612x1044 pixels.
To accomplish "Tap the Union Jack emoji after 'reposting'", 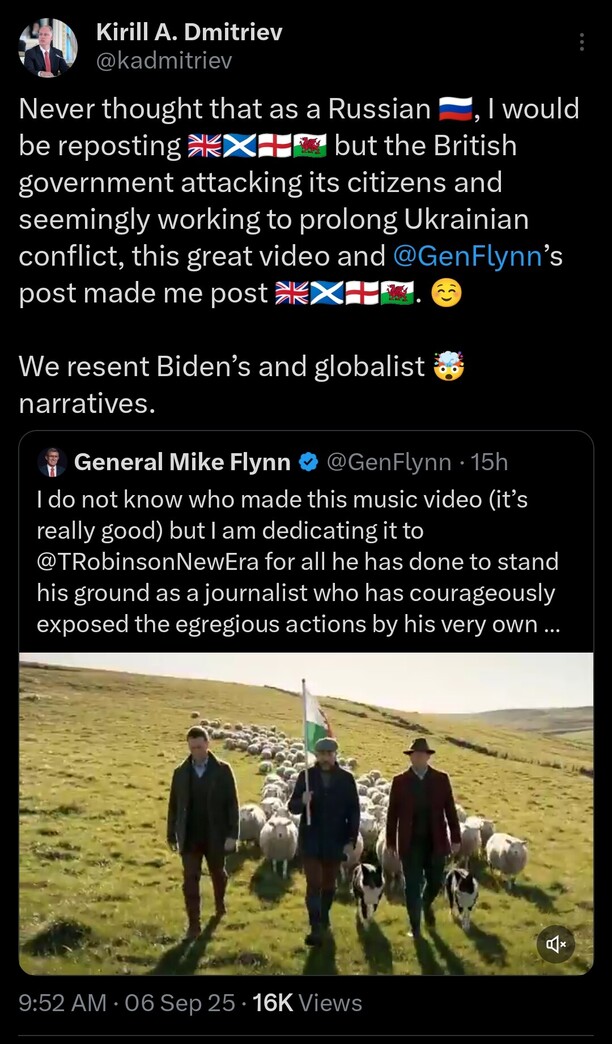I will (x=204, y=146).
